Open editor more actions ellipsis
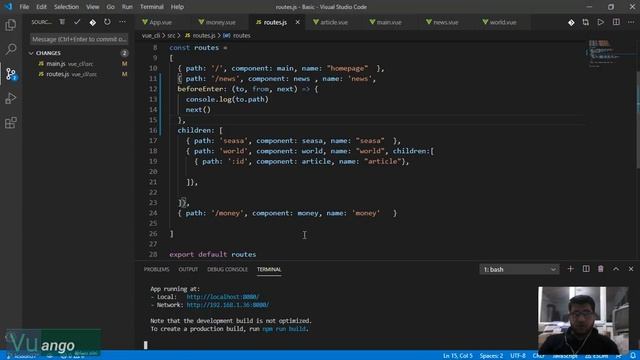640x360 pixels. 631,22
